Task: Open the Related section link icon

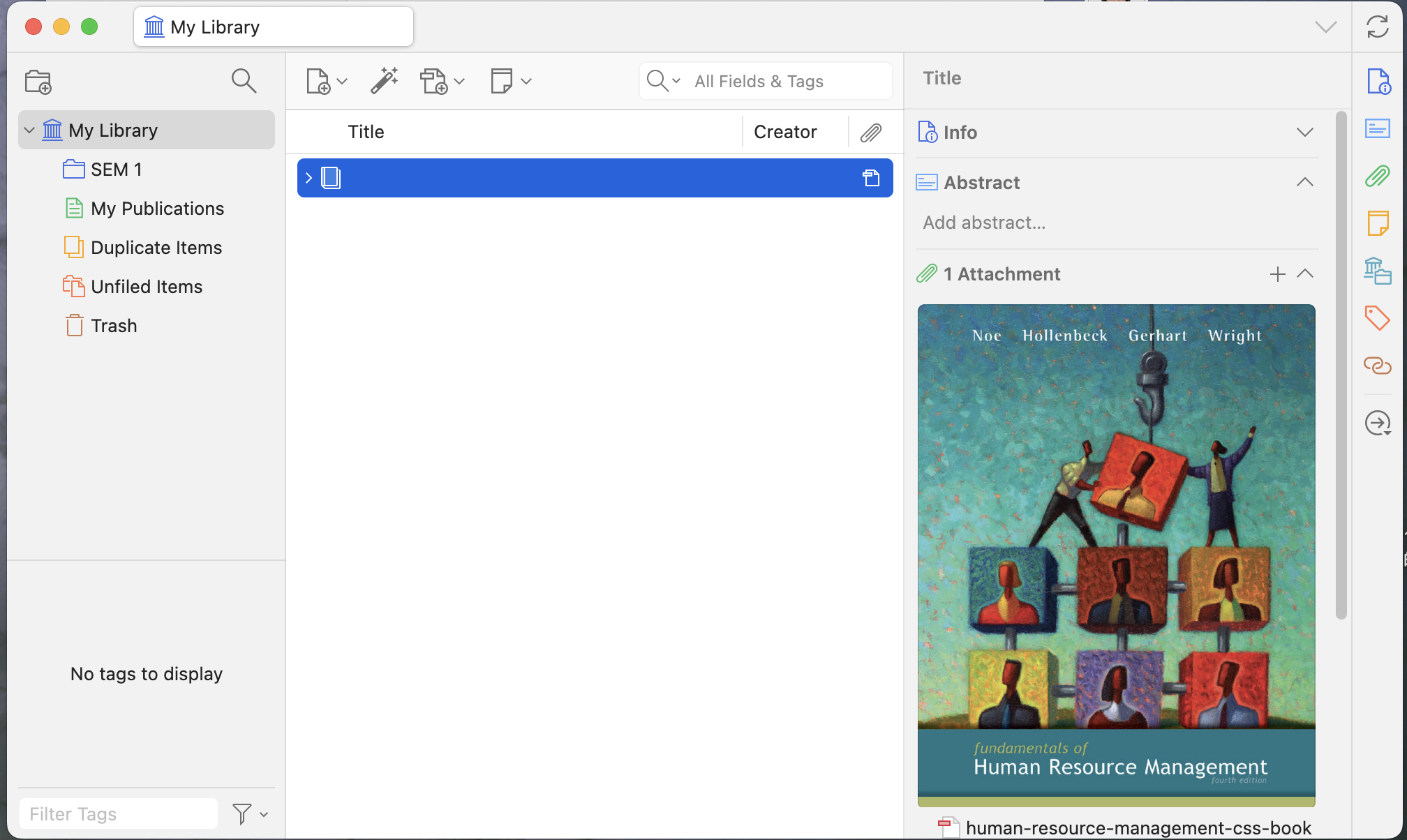Action: [x=1377, y=365]
